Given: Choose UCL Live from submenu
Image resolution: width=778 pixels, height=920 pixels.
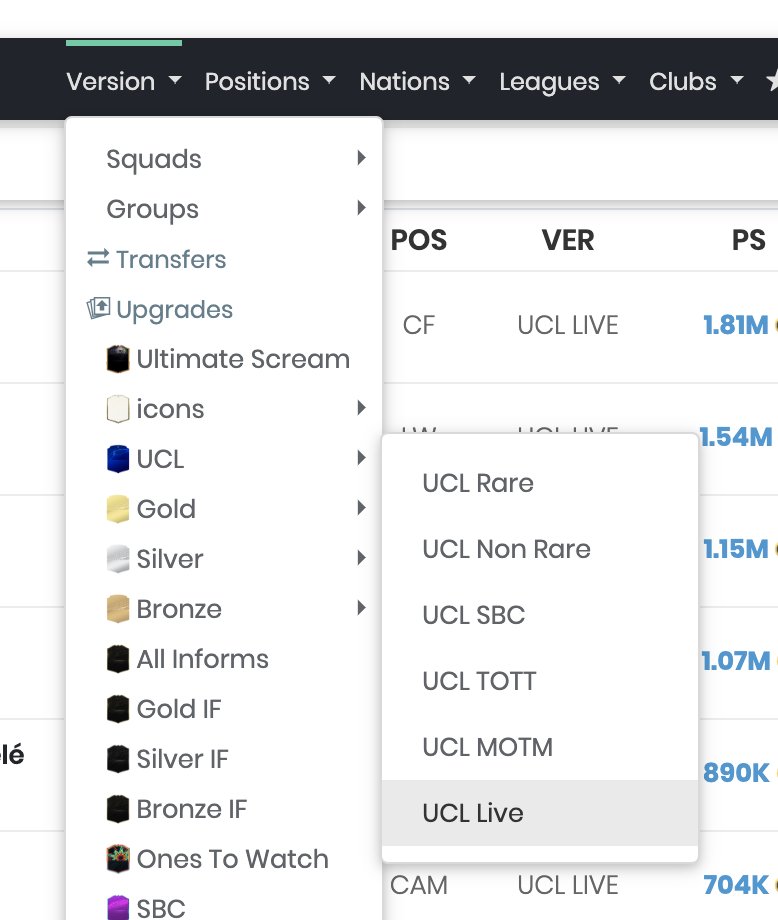Looking at the screenshot, I should coord(540,813).
